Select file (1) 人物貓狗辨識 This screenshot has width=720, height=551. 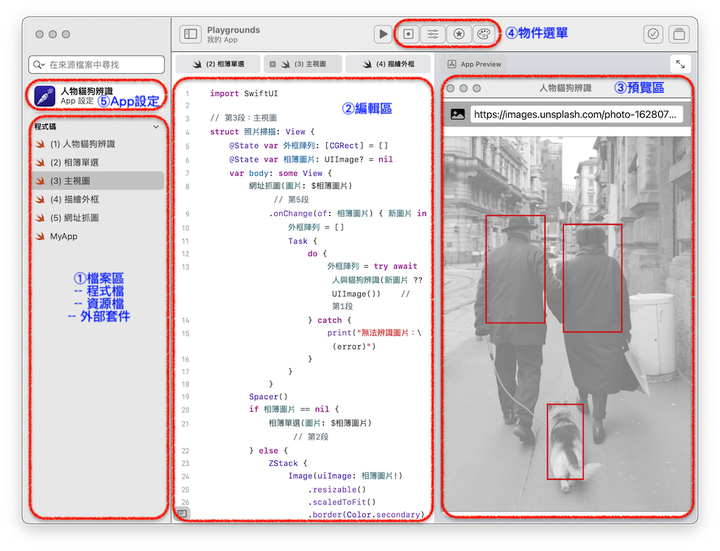(98, 144)
